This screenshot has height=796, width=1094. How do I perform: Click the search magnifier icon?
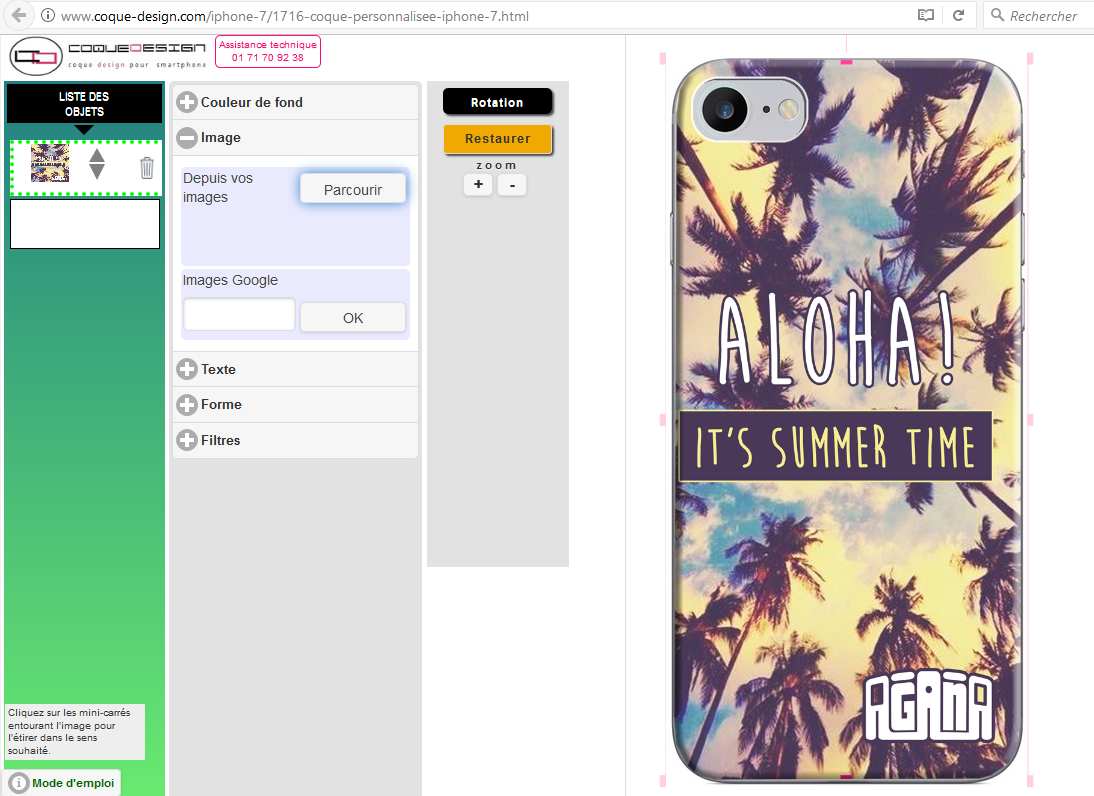[x=998, y=15]
